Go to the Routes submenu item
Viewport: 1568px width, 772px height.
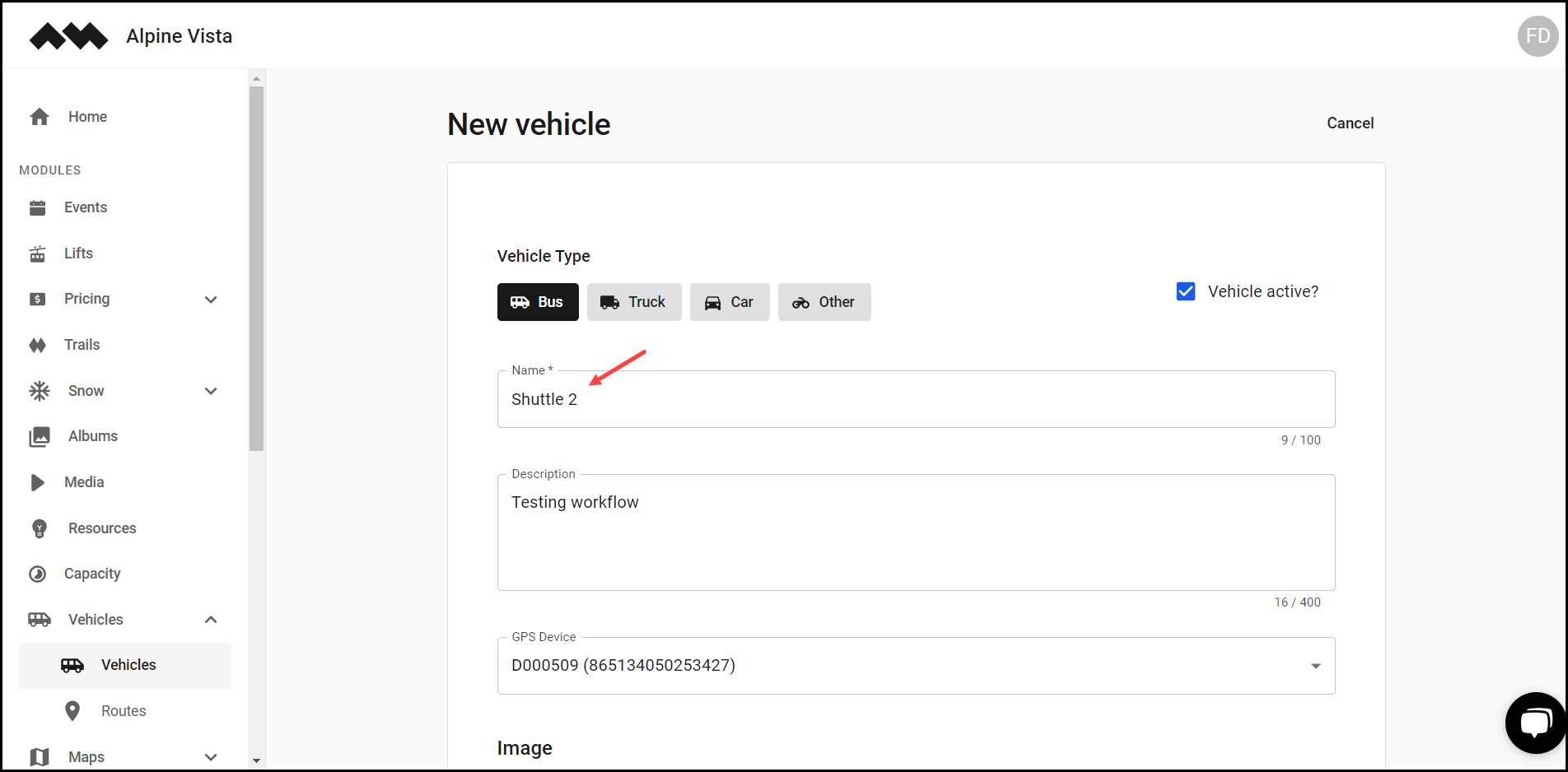[123, 710]
